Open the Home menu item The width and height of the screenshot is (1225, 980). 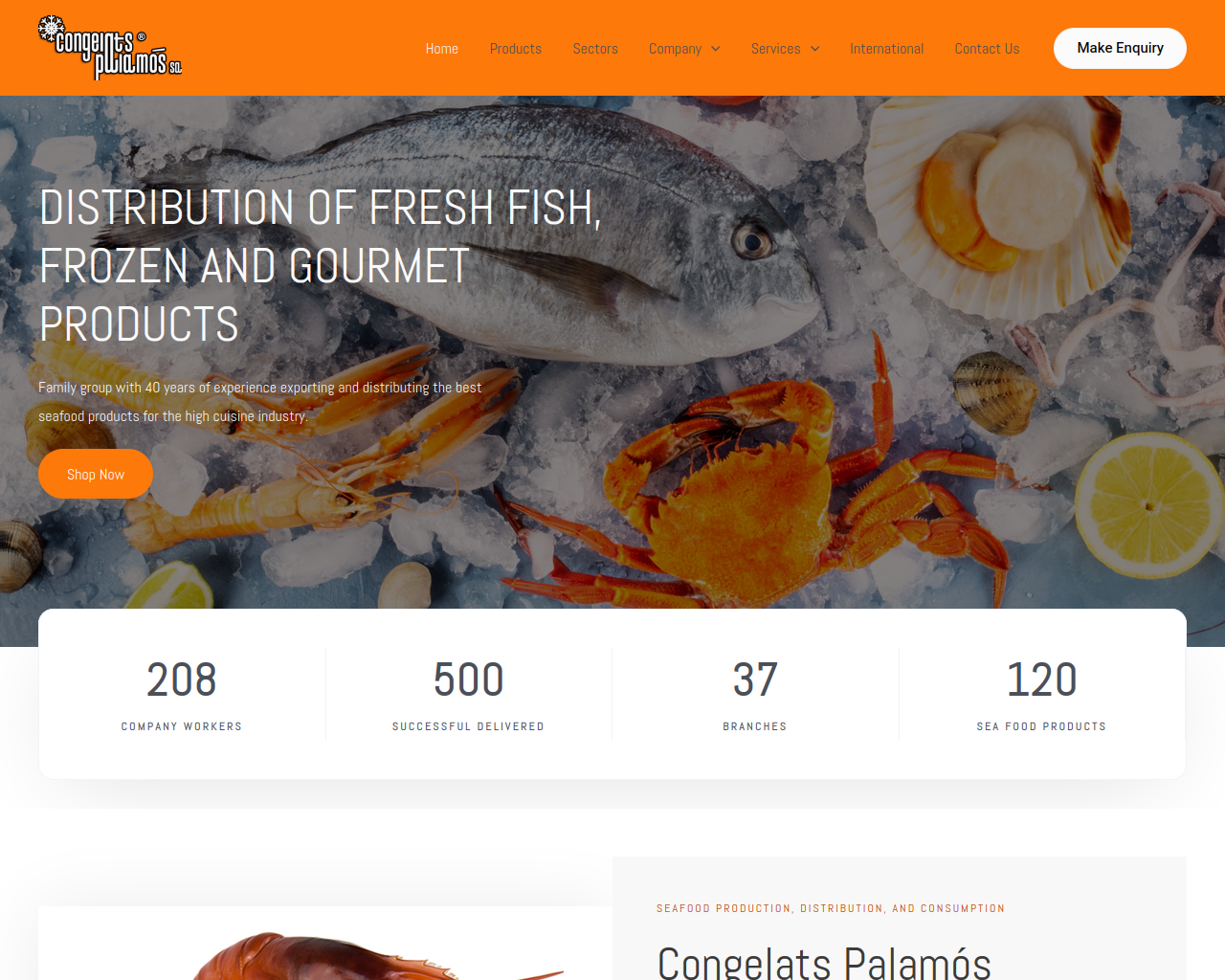click(442, 49)
